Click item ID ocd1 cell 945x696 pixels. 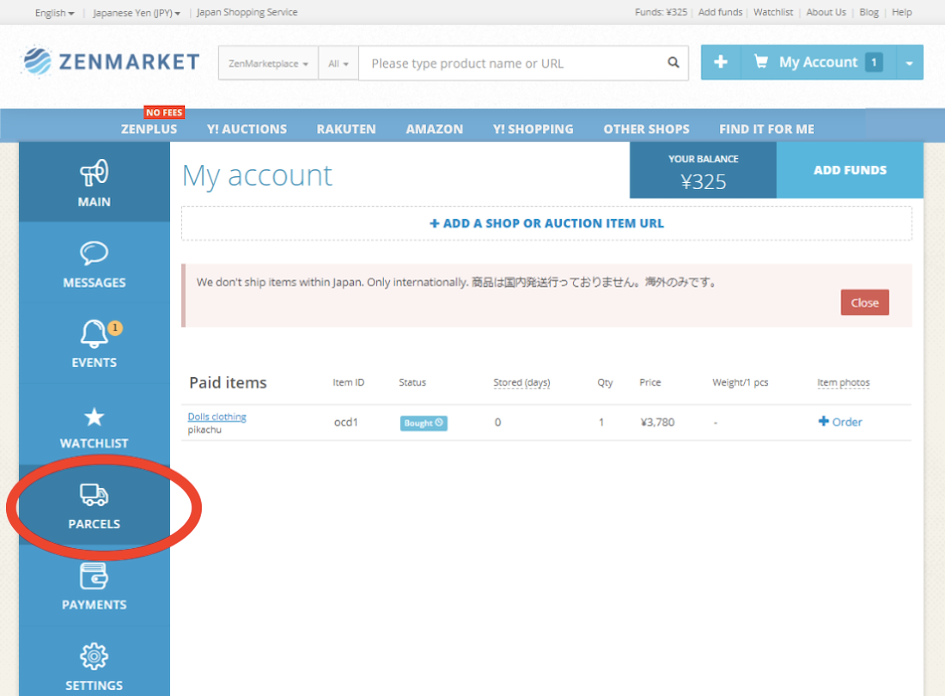point(346,422)
